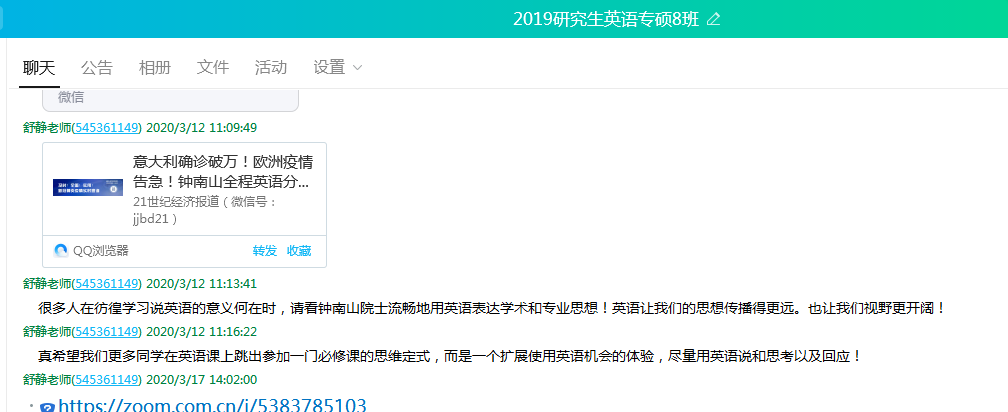Open the 公告 tab

(x=97, y=68)
